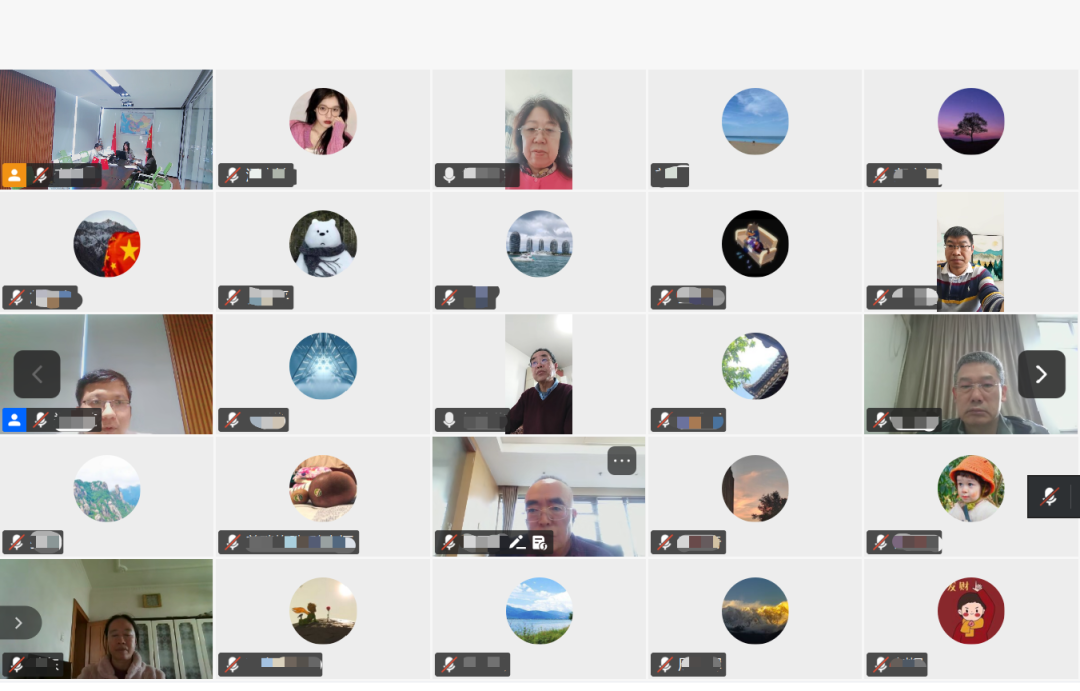Click the muted mic icon under the polar bear avatar

[233, 298]
